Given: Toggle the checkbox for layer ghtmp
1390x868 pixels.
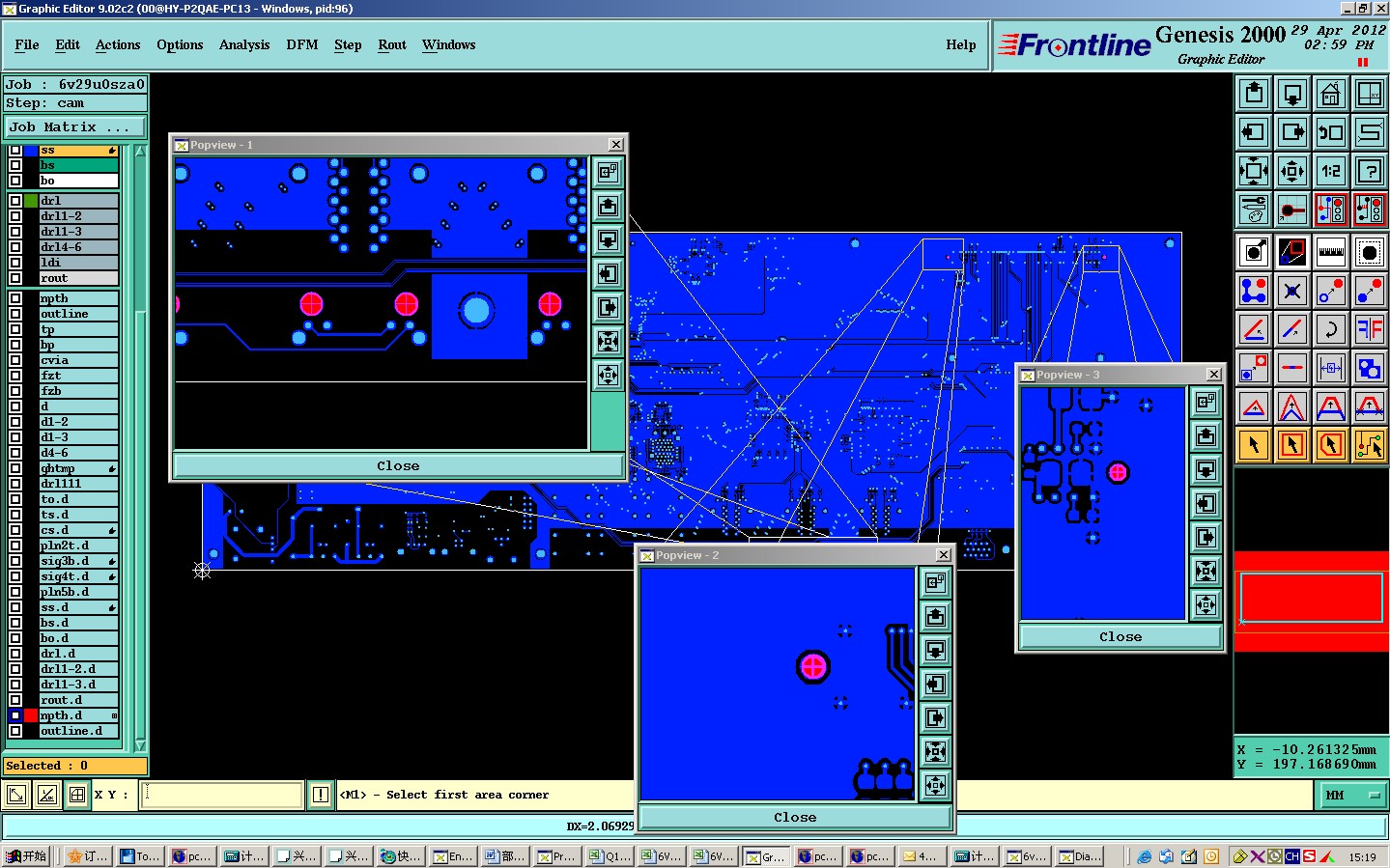Looking at the screenshot, I should 15,468.
